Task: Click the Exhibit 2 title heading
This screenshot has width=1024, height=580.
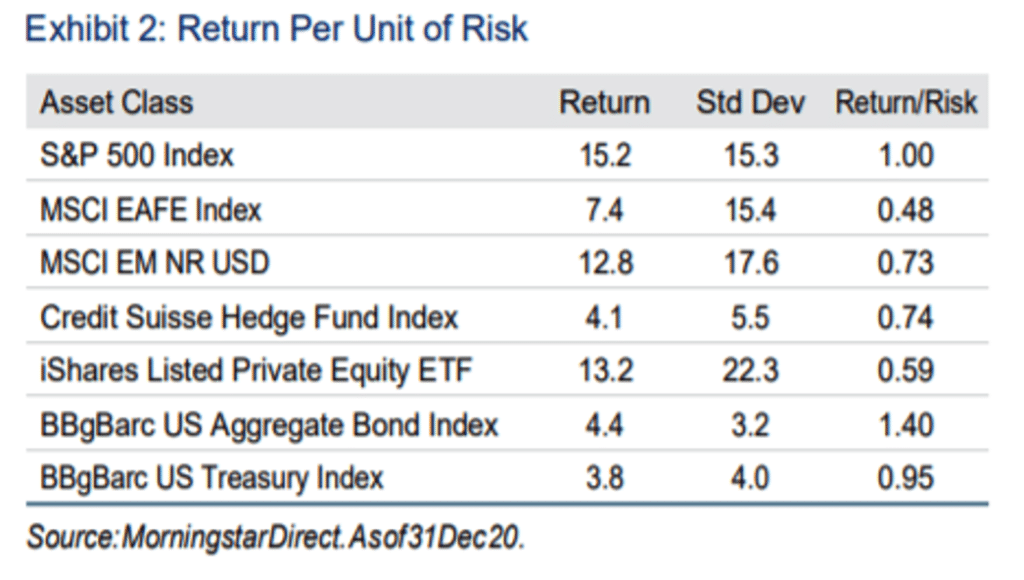Action: pos(276,29)
